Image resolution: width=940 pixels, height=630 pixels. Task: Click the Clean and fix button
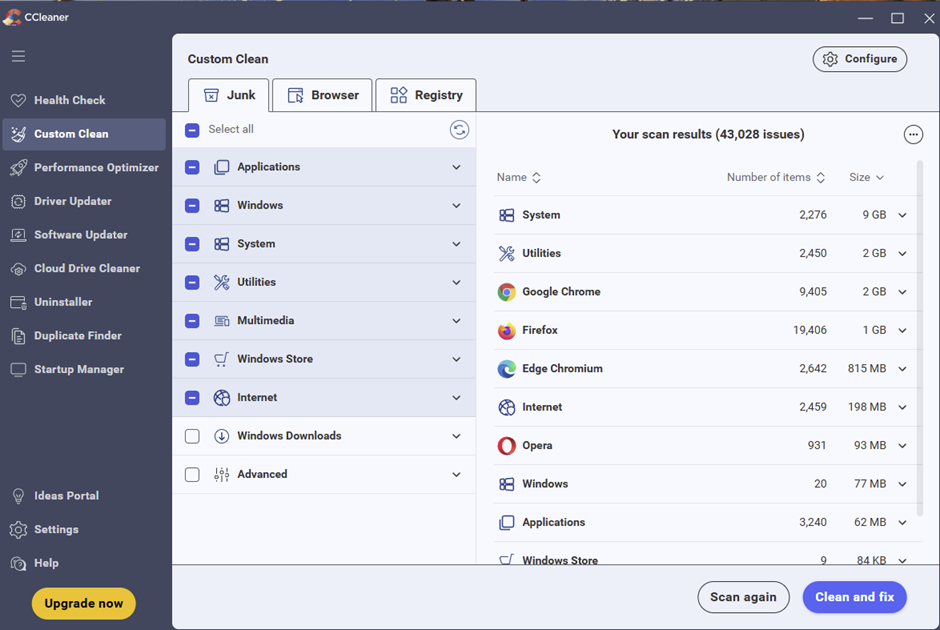pyautogui.click(x=854, y=597)
